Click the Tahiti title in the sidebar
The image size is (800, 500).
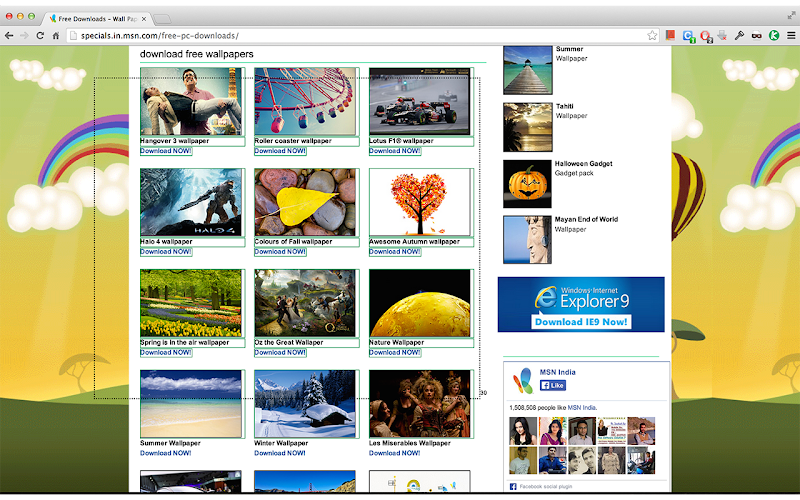[565, 106]
